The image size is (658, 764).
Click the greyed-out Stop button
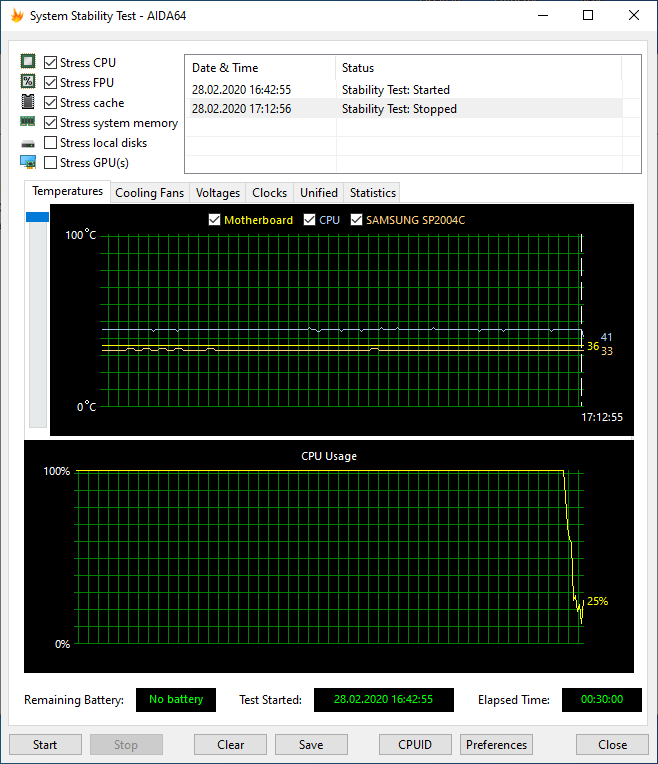point(126,745)
